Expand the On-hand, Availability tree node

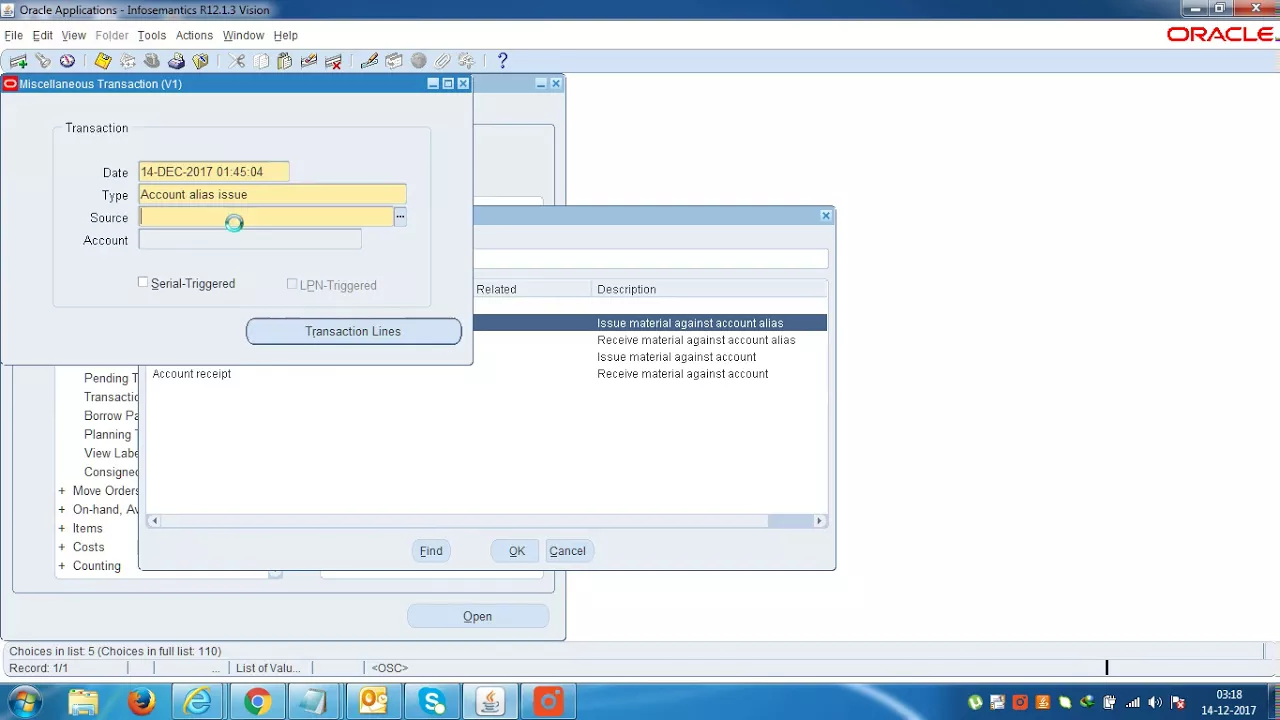point(62,510)
